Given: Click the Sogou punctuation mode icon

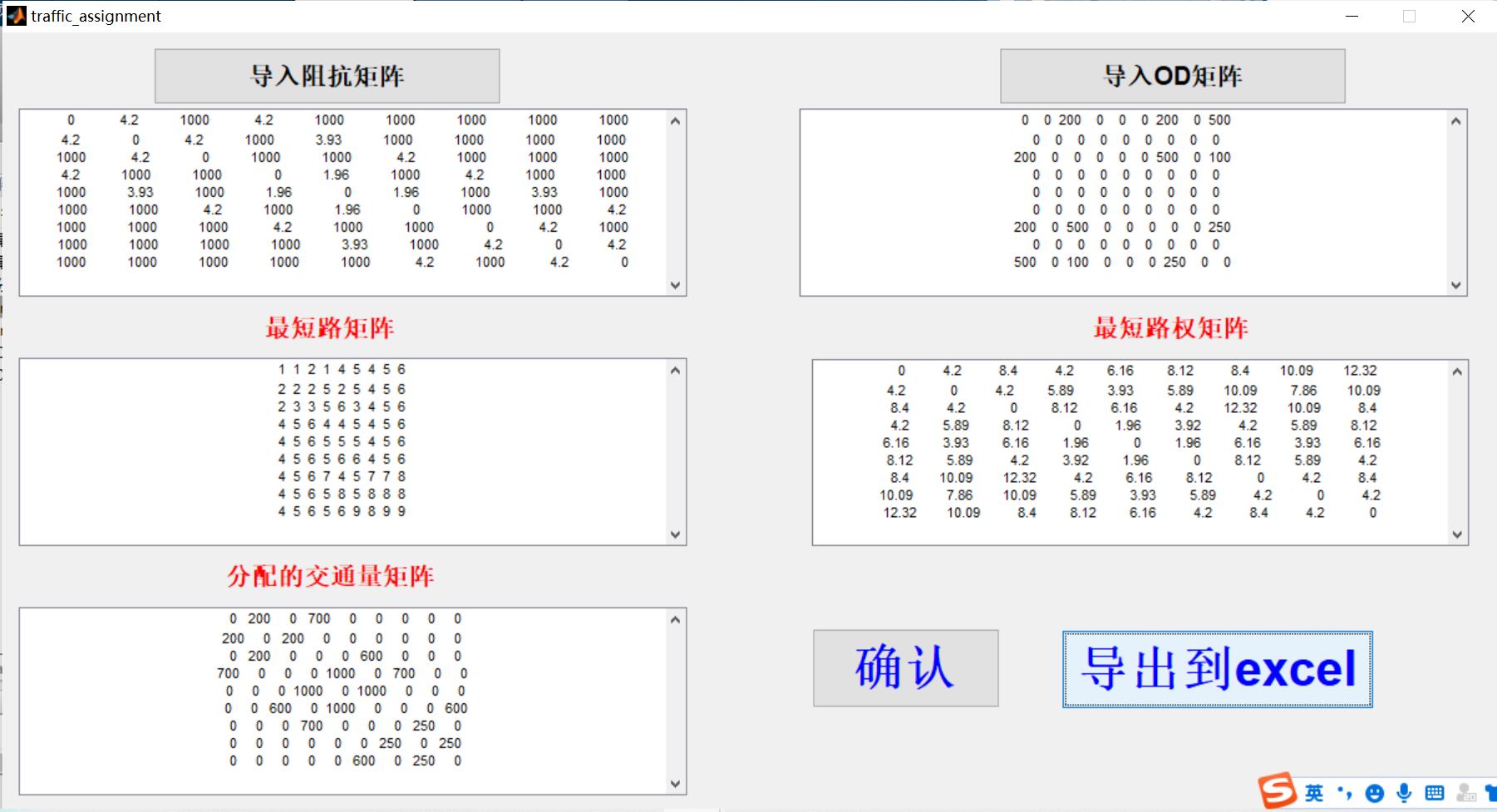Looking at the screenshot, I should (1344, 793).
